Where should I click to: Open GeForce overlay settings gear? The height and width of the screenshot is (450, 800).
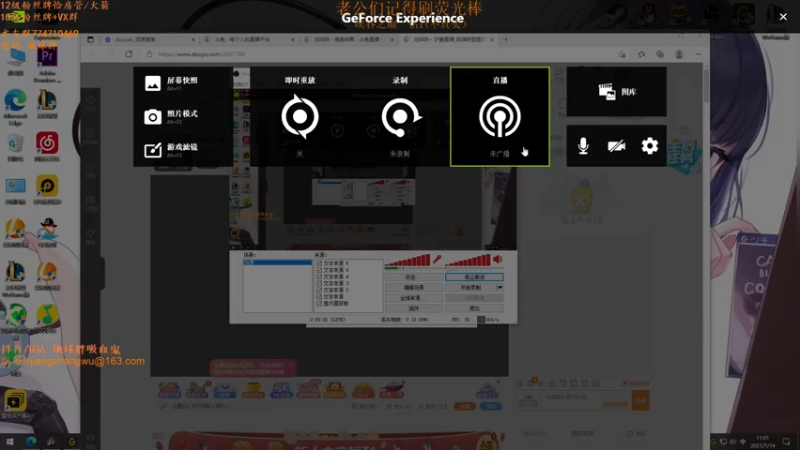click(649, 146)
